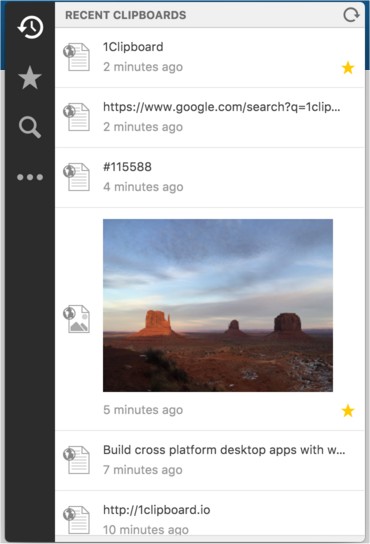Select the '#115588' clip
The image size is (370, 544).
point(127,167)
